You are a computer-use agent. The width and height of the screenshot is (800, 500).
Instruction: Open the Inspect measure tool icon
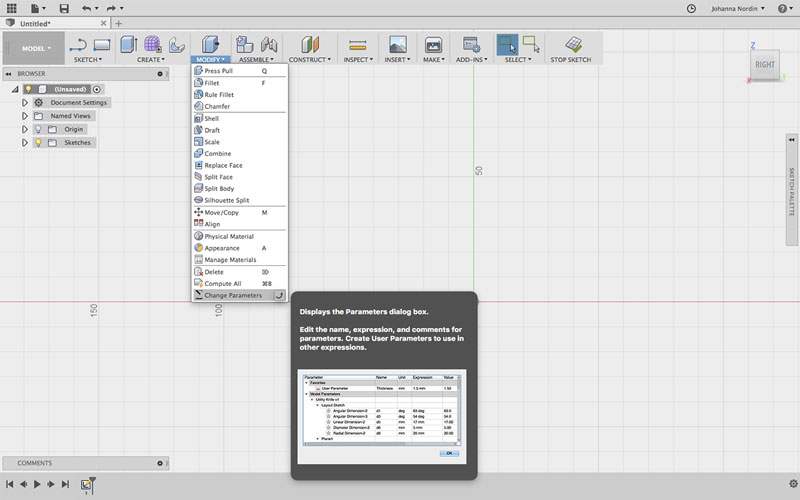click(x=357, y=45)
